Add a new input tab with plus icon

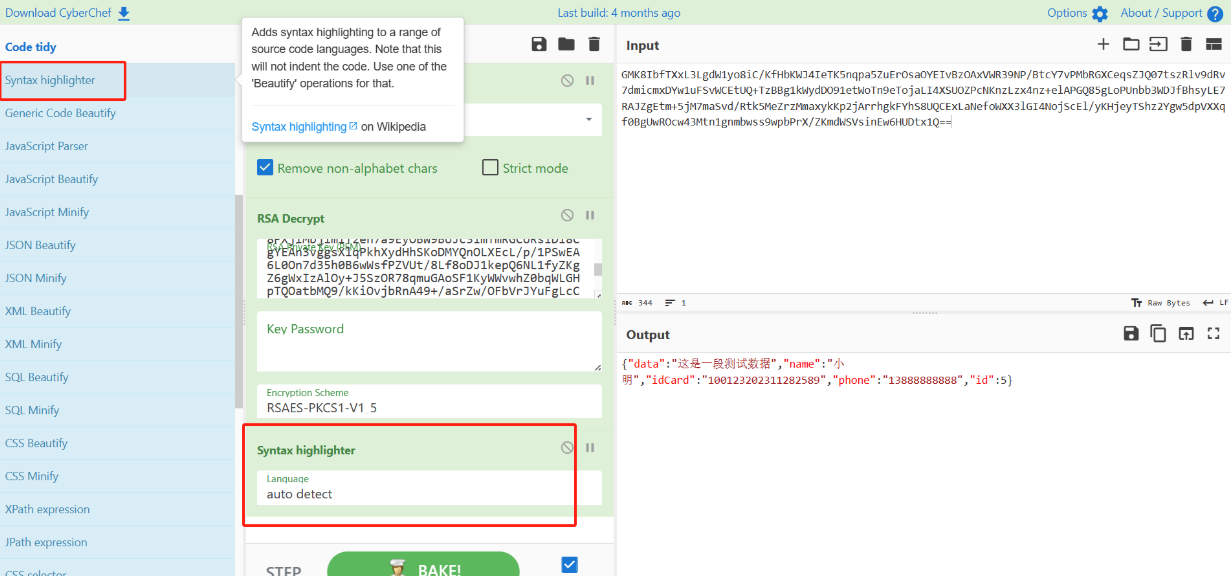click(1103, 44)
